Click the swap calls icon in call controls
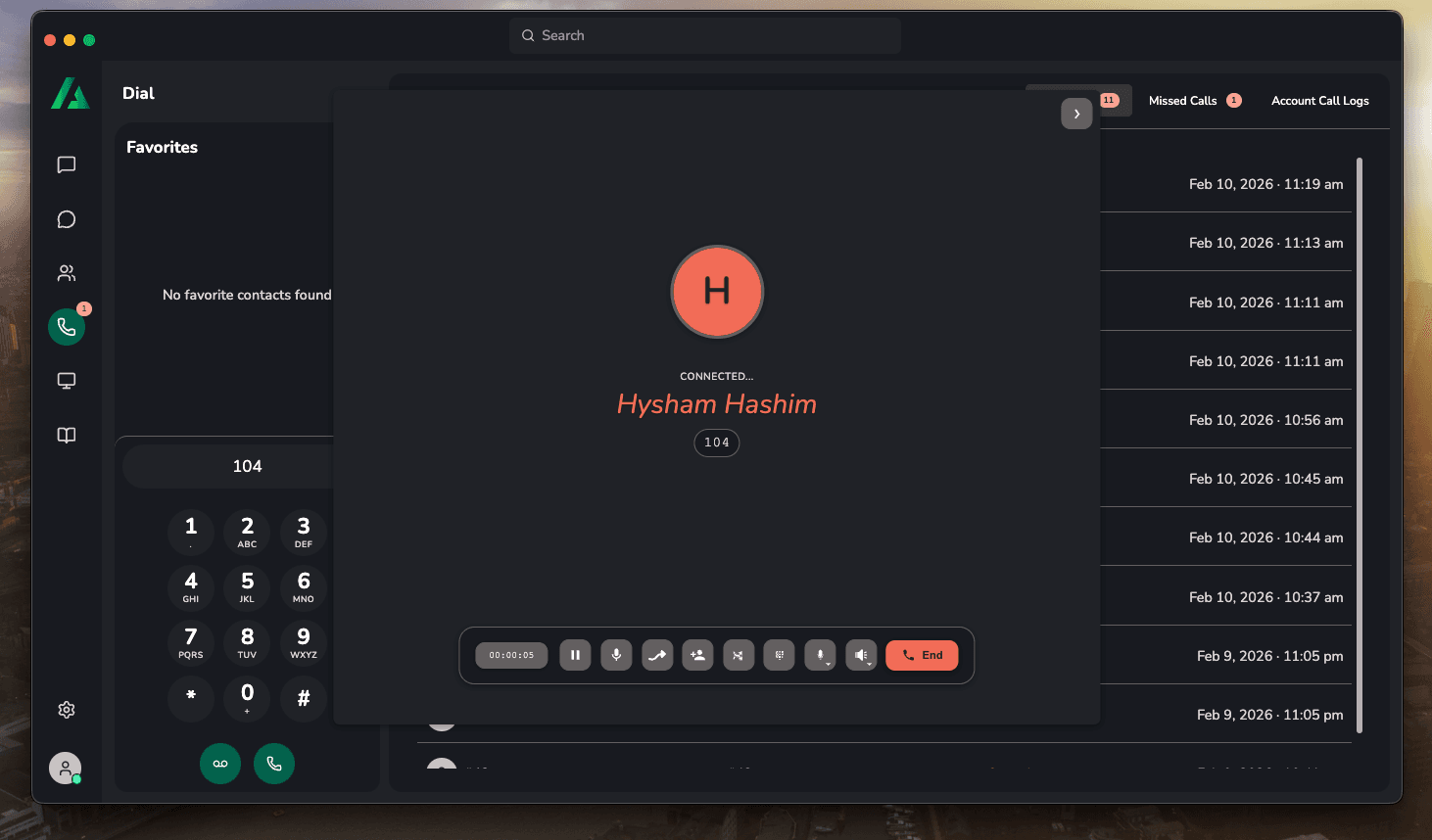The width and height of the screenshot is (1432, 840). coord(739,655)
